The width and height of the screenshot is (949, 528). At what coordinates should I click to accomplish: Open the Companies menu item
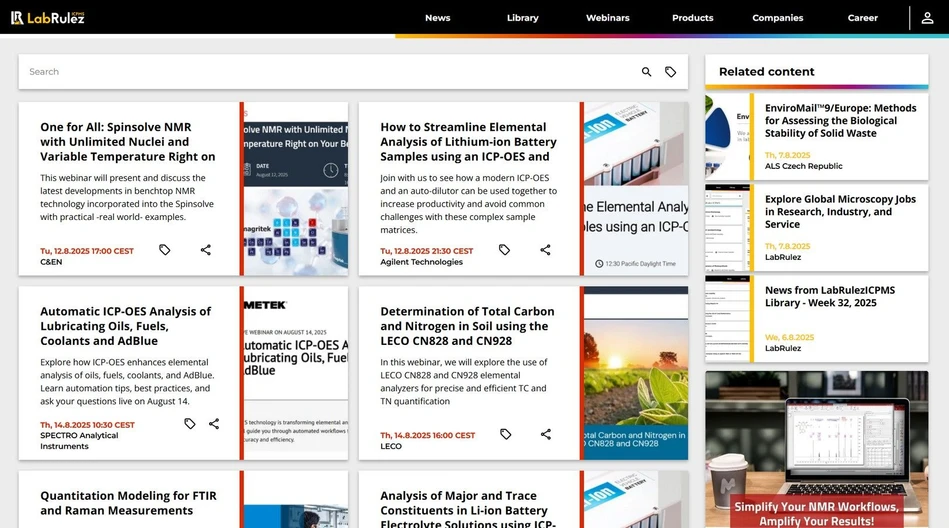click(x=777, y=18)
